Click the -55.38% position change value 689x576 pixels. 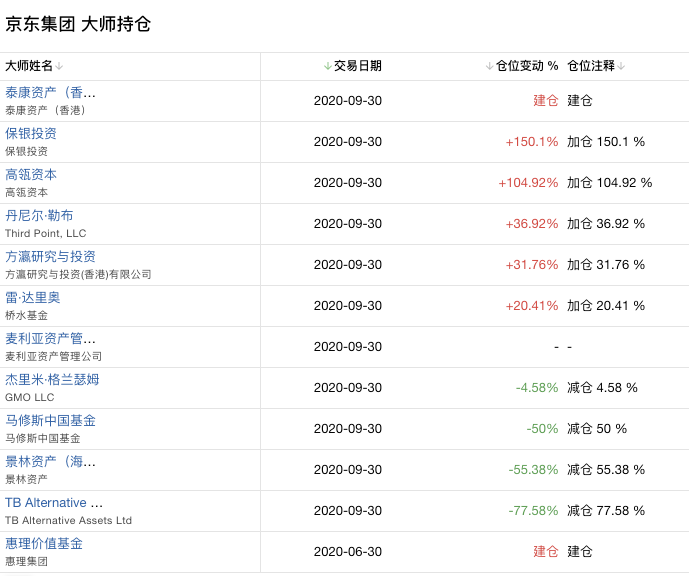[533, 469]
